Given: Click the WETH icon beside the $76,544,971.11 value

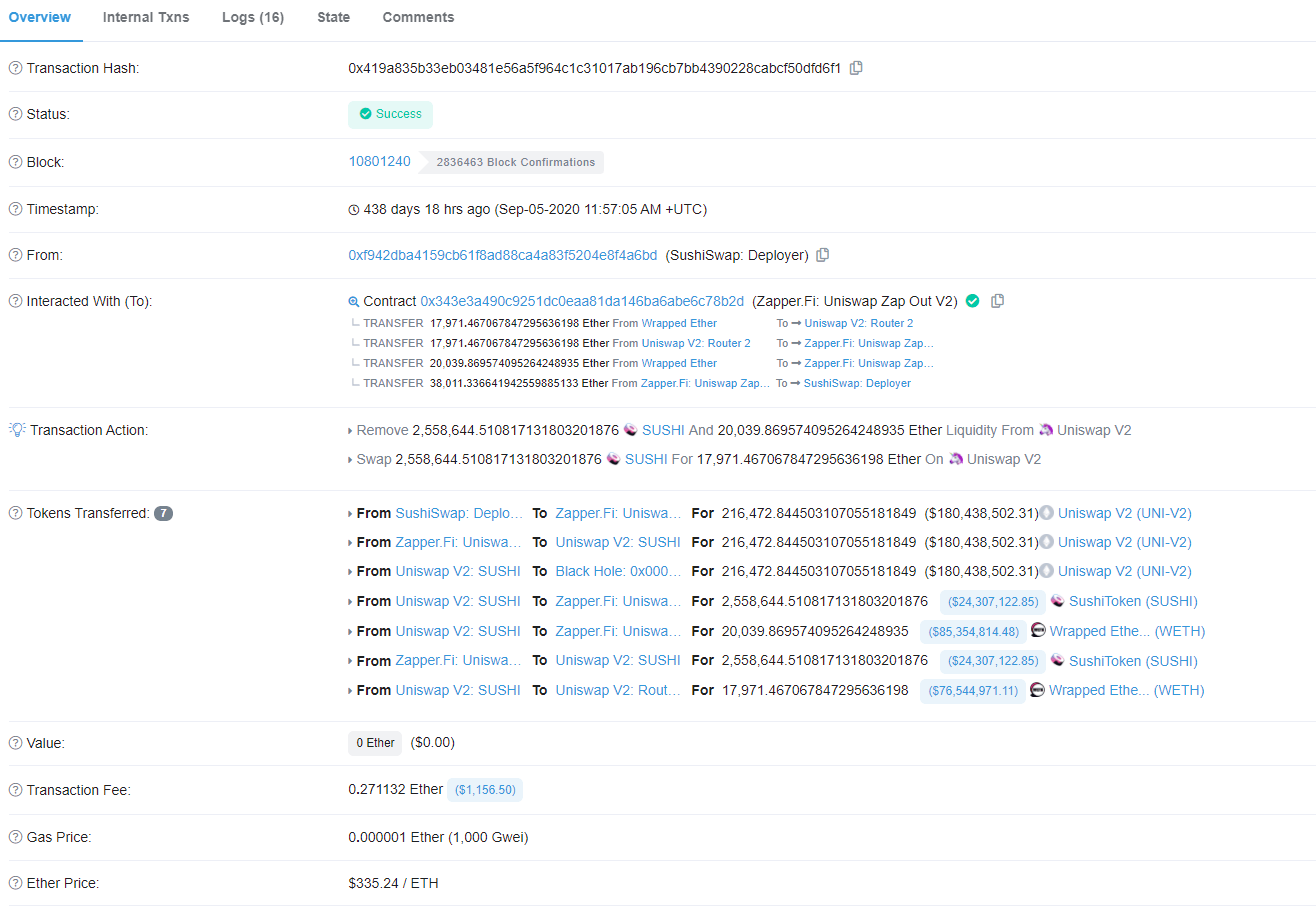Looking at the screenshot, I should [x=1037, y=690].
